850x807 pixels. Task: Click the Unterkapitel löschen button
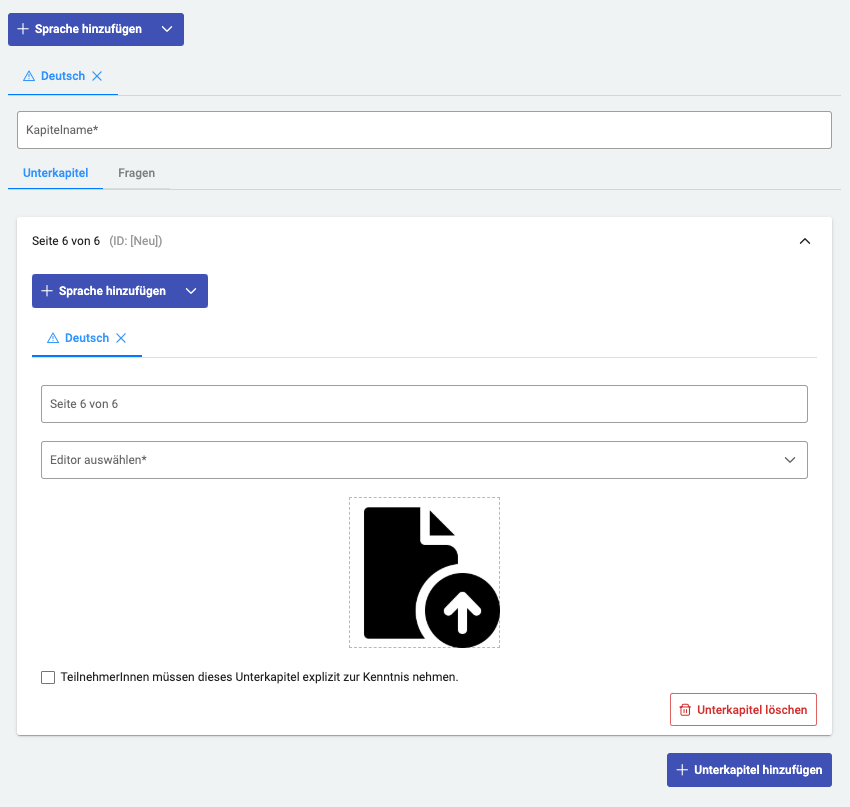(x=743, y=710)
